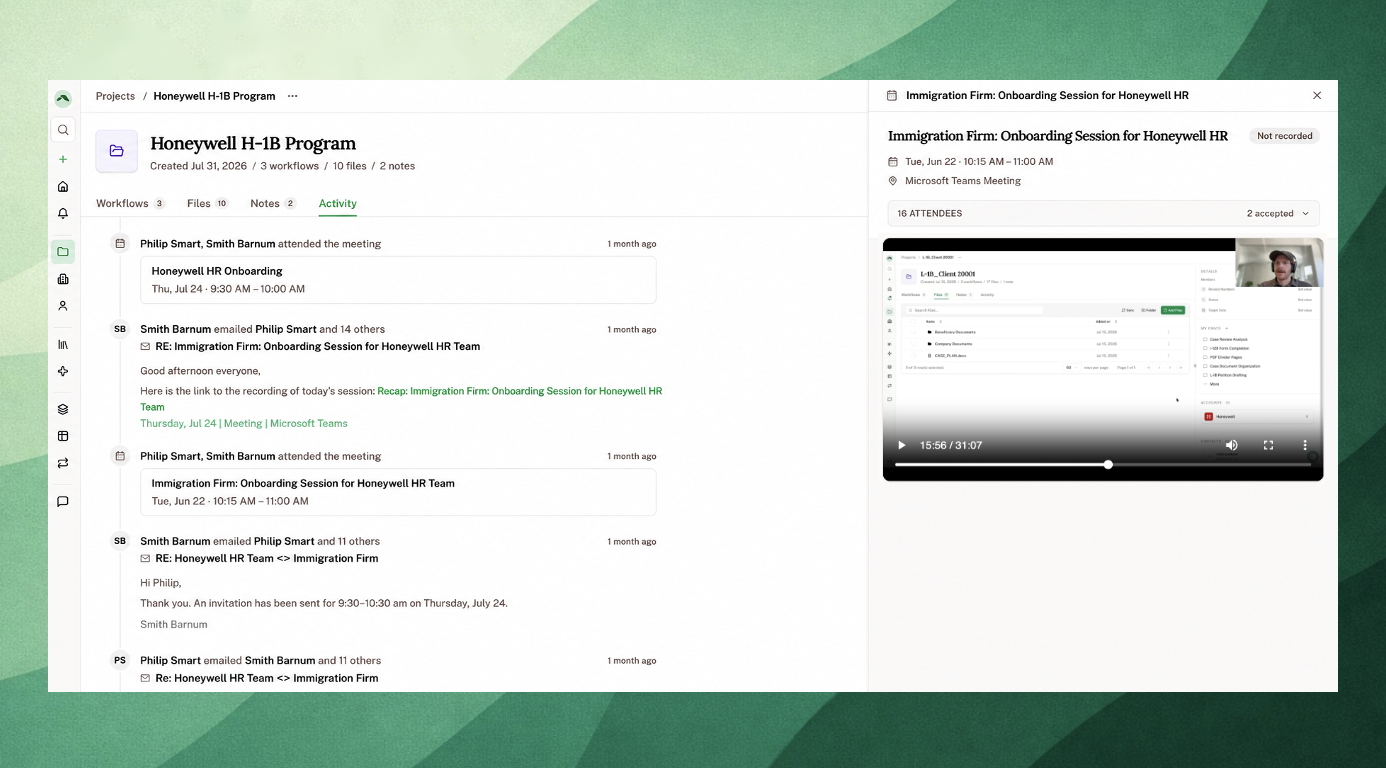Viewport: 1386px width, 768px height.
Task: Open the library books icon in sidebar
Action: click(63, 344)
